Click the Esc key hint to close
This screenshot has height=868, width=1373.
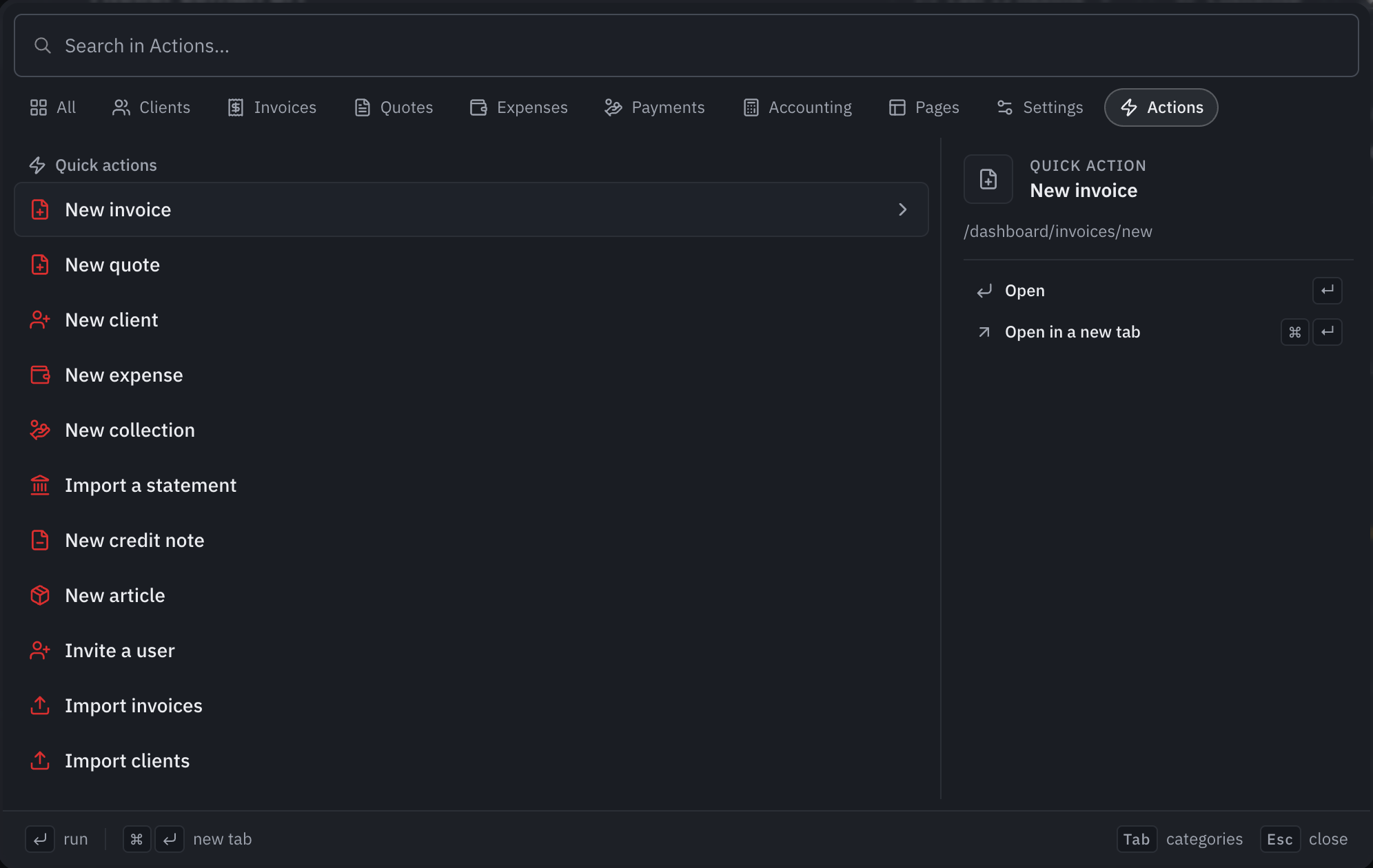coord(1280,839)
